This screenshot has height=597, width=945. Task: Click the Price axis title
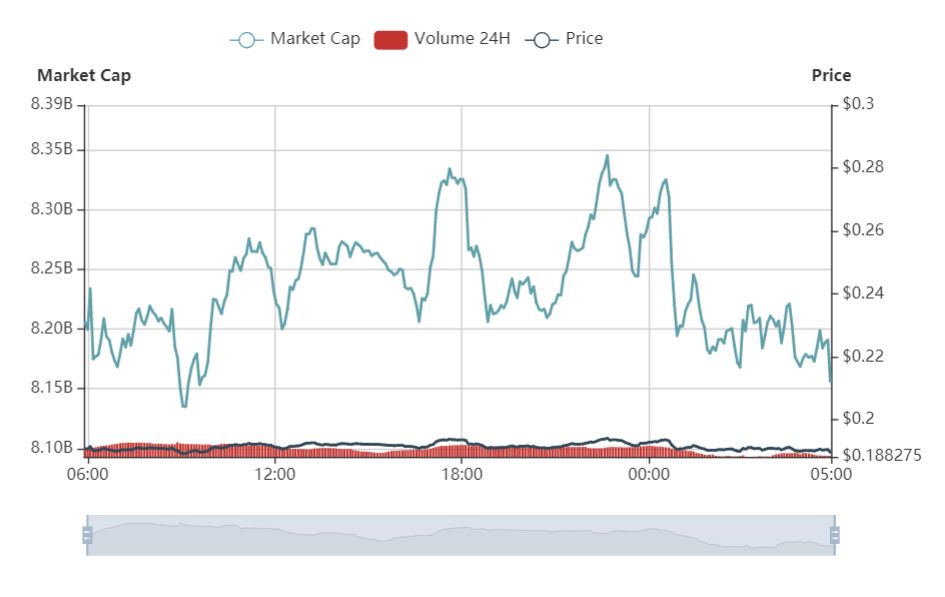(831, 75)
